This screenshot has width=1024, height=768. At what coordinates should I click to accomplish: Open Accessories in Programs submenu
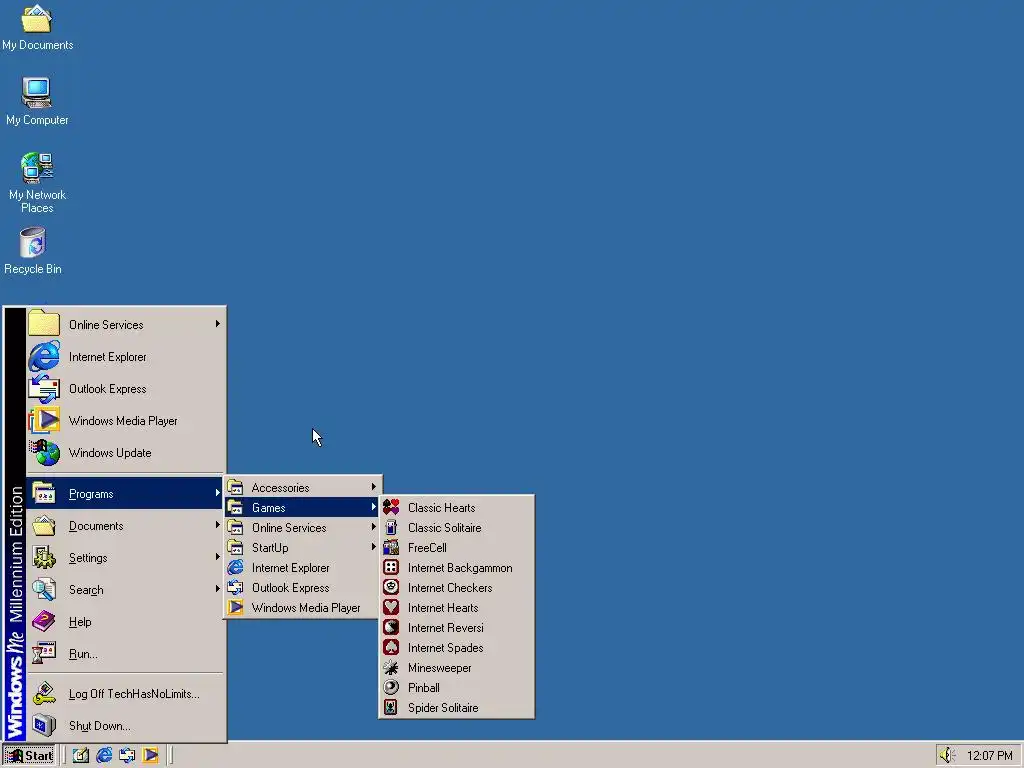click(302, 487)
